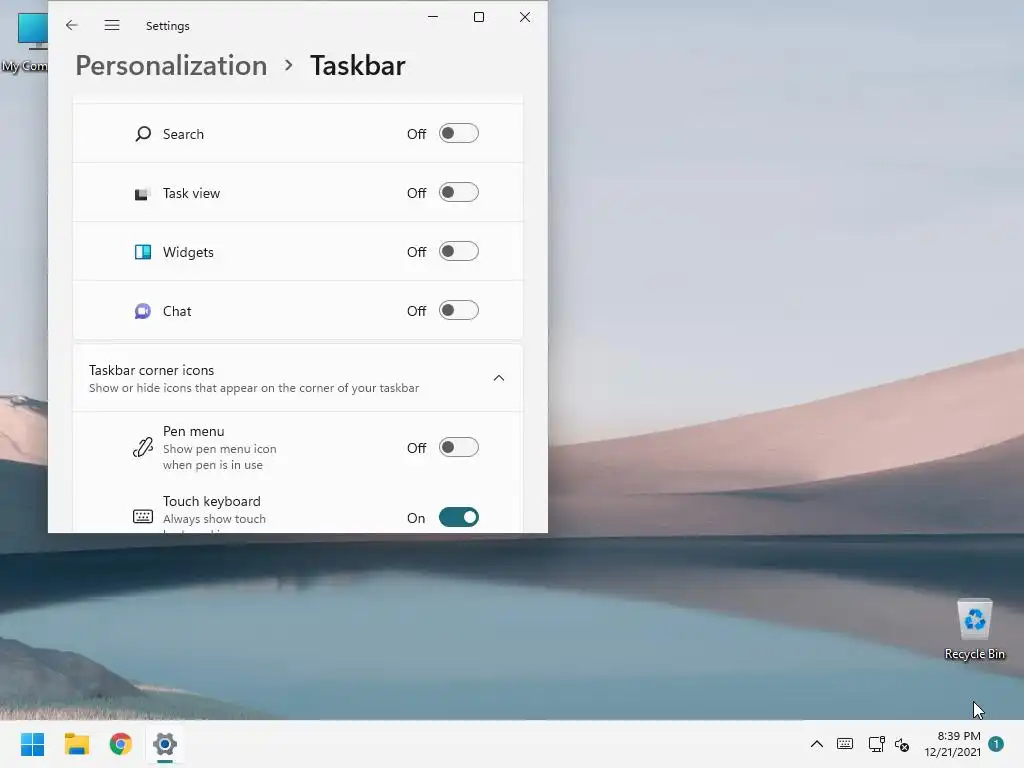The width and height of the screenshot is (1024, 768).
Task: Enable the Task view toggle
Action: click(x=458, y=193)
